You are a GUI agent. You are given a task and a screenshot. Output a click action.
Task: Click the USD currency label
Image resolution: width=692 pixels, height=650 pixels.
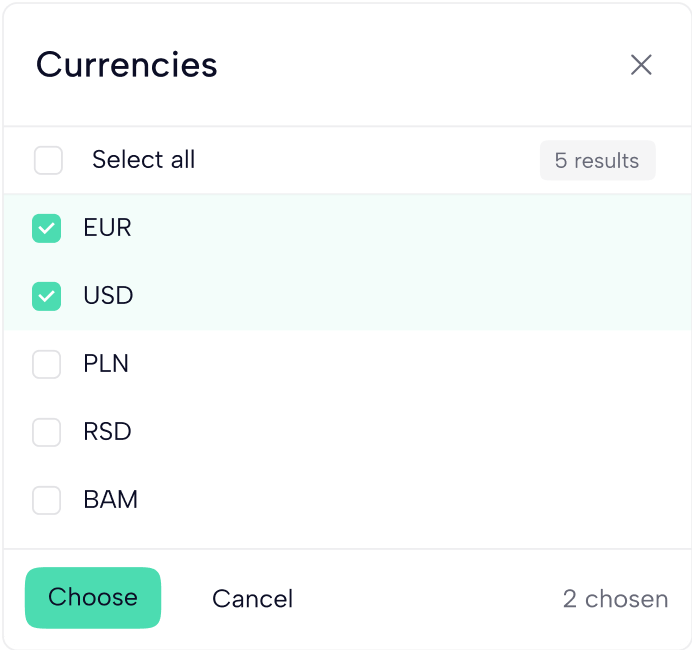(x=108, y=297)
